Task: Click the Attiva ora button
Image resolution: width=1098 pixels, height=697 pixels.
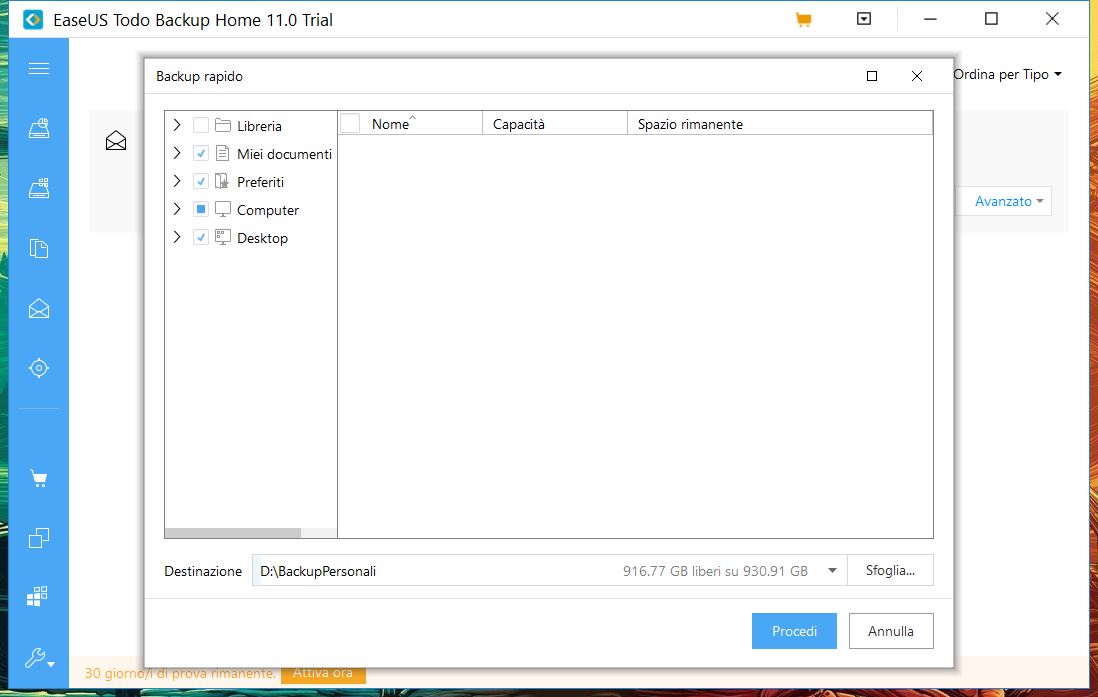Action: 323,673
